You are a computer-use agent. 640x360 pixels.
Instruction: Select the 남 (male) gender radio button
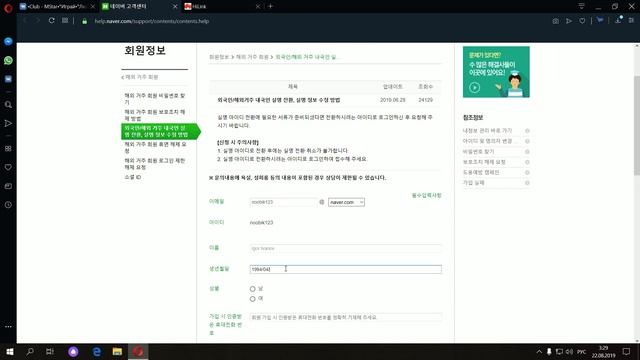253,289
